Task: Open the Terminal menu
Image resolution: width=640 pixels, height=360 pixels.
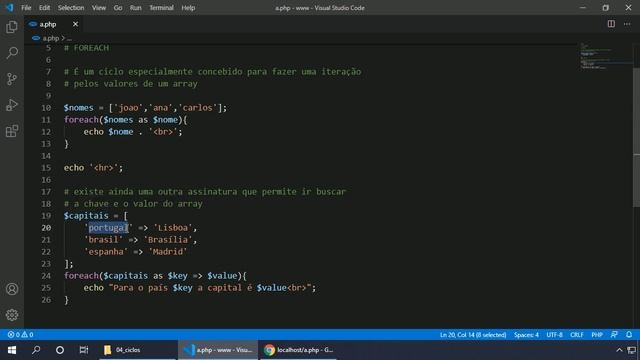Action: 161,8
